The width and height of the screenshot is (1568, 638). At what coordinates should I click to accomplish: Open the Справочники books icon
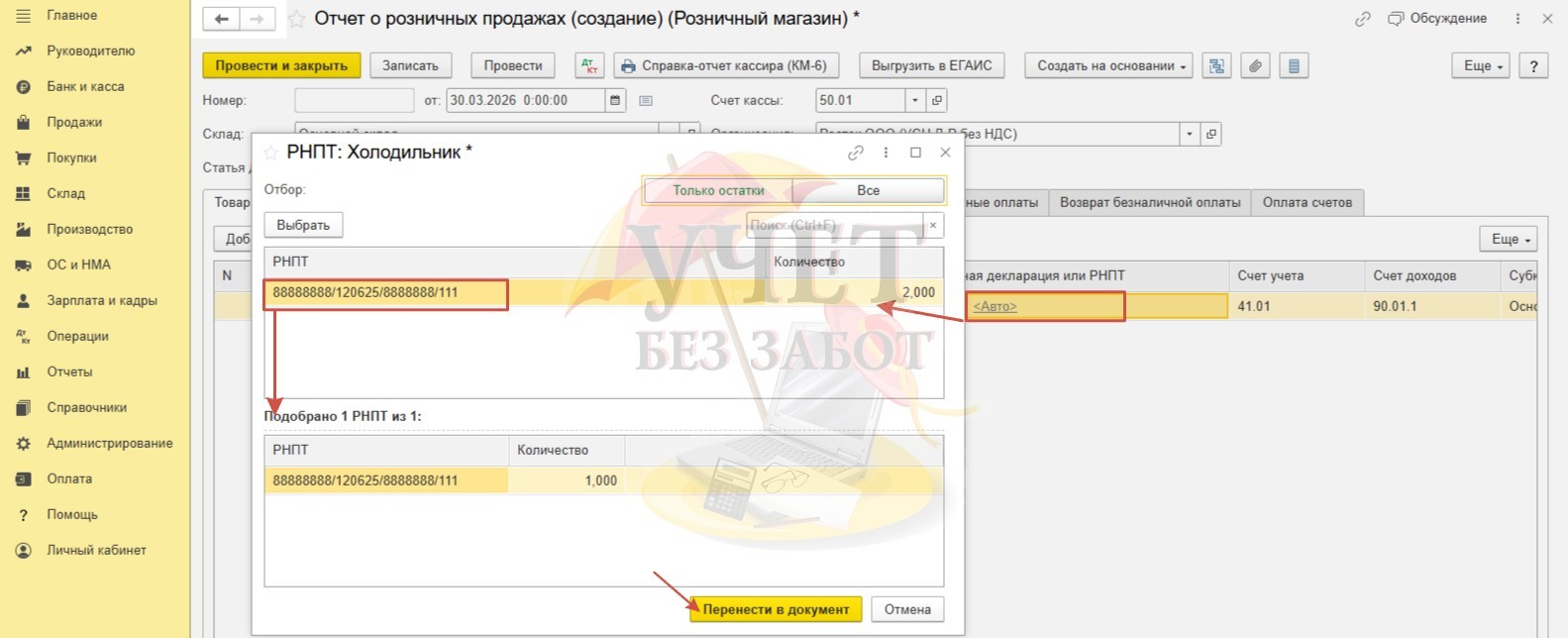click(24, 407)
